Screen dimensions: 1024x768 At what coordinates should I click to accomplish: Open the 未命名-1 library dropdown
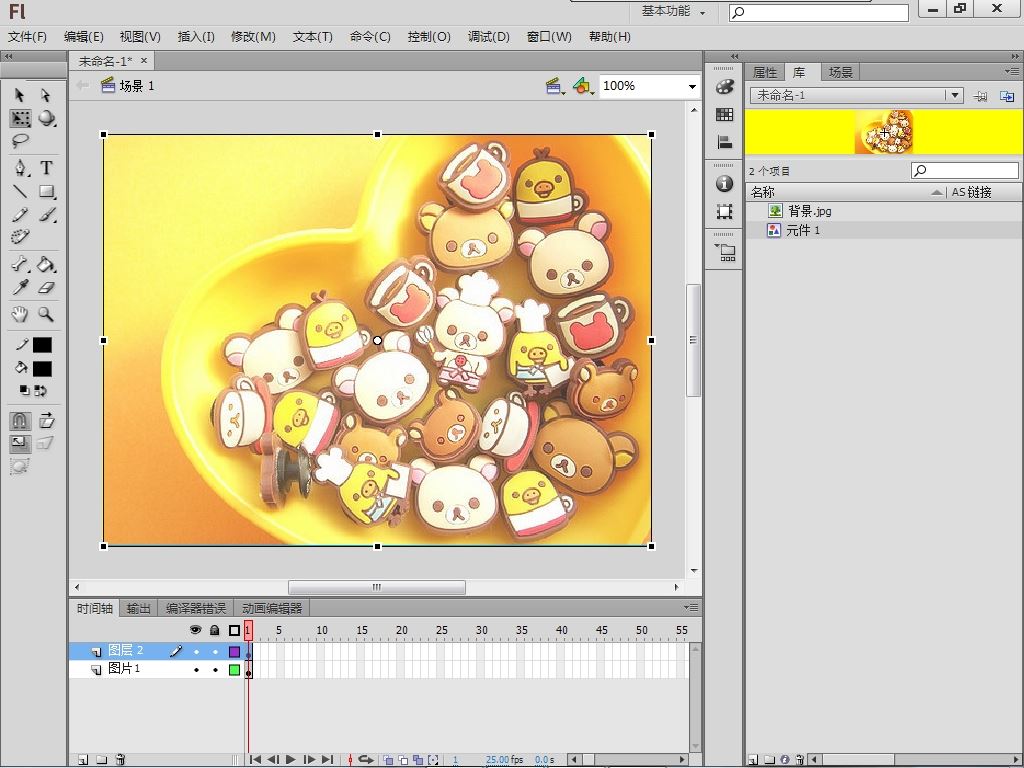(955, 95)
